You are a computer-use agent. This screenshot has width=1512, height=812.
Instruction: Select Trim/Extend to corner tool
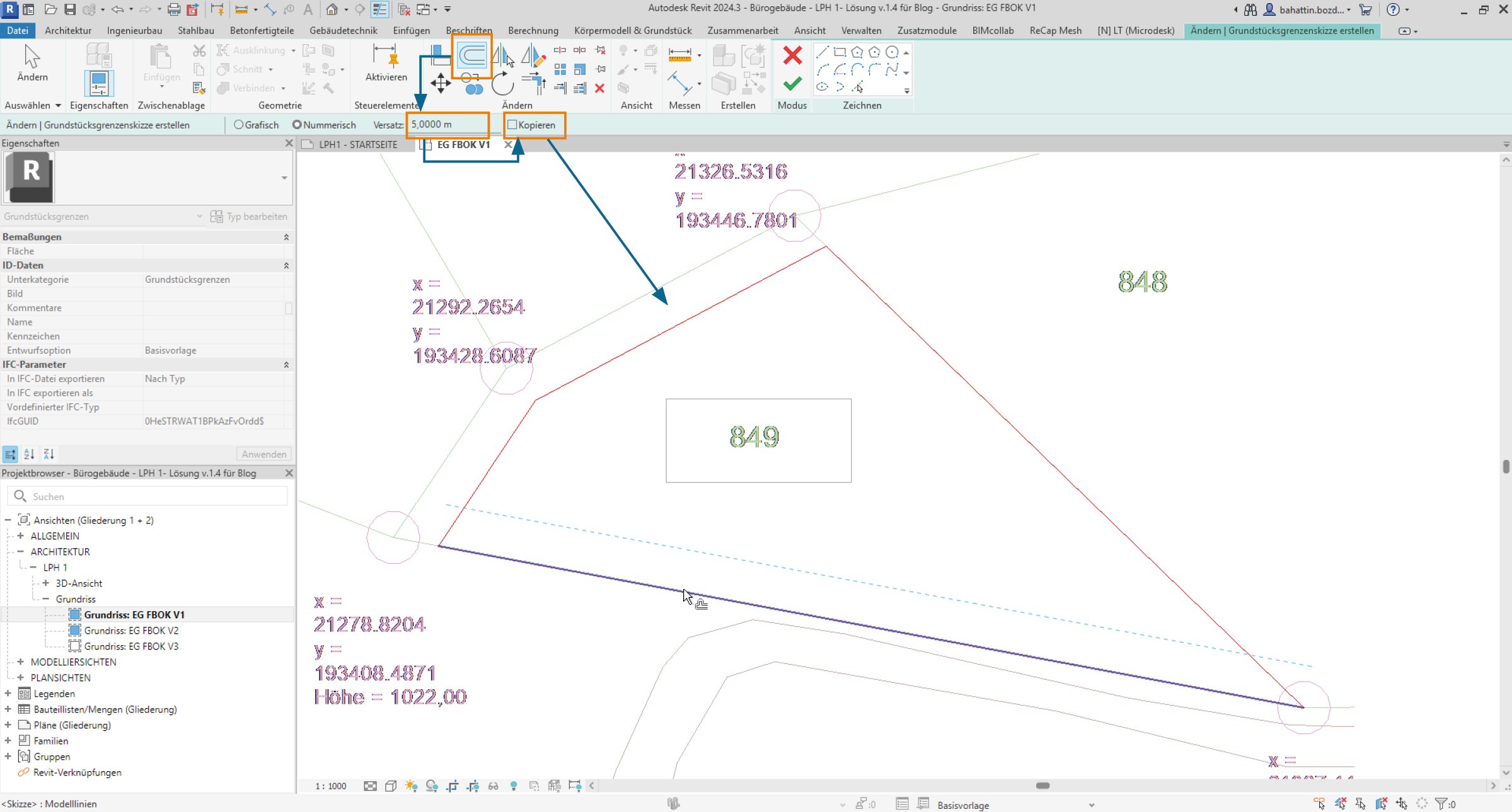[x=535, y=83]
